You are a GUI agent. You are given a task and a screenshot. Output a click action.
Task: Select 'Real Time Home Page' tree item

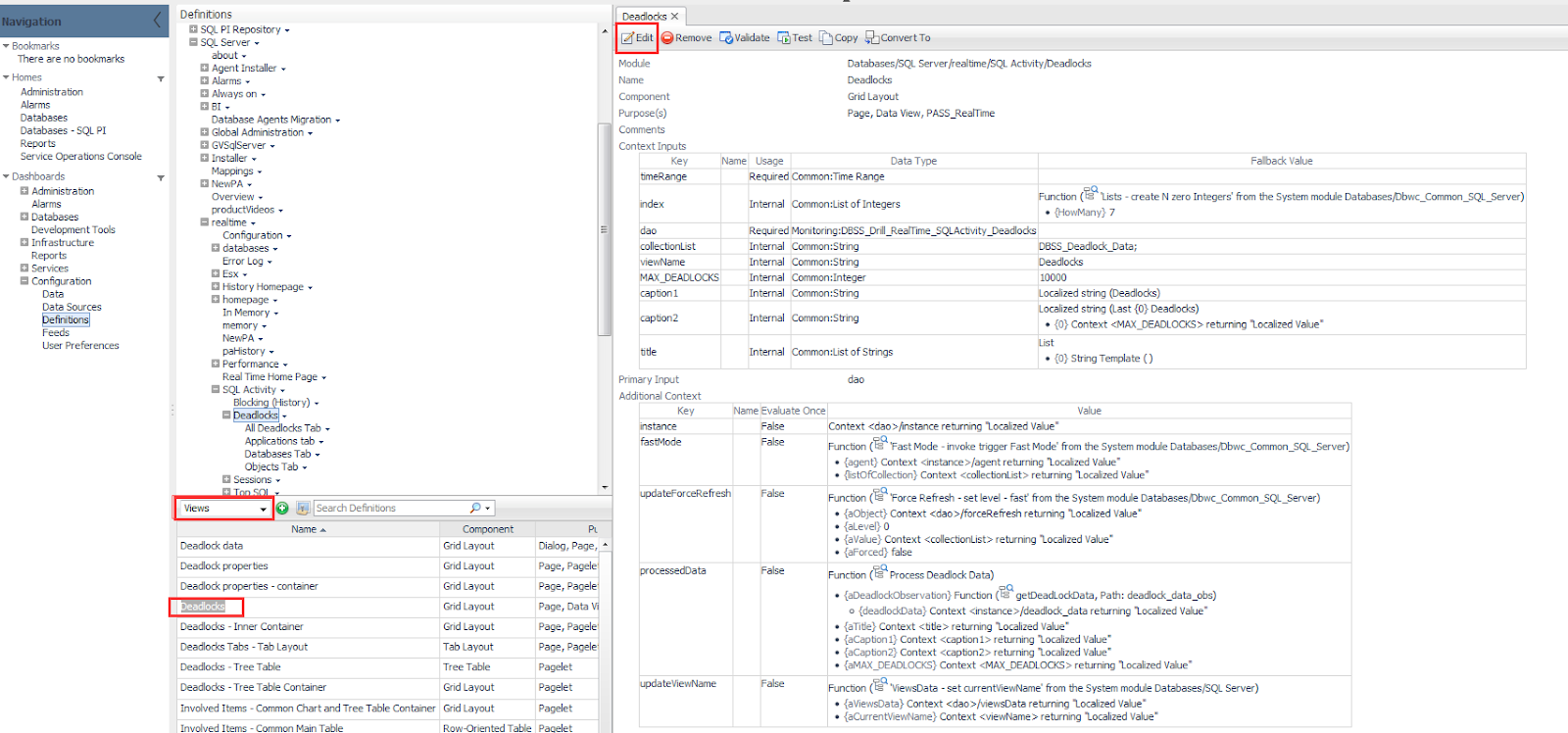[x=269, y=376]
